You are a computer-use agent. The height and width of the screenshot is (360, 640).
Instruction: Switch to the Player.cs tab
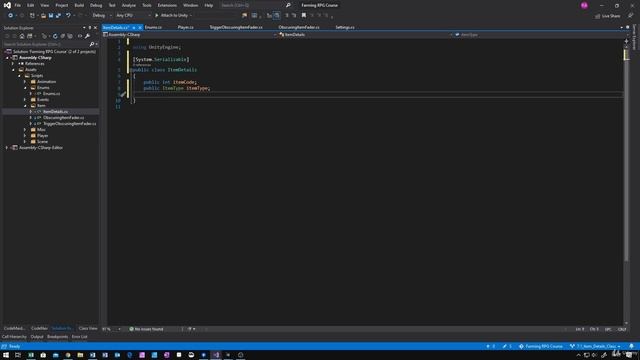coord(185,27)
